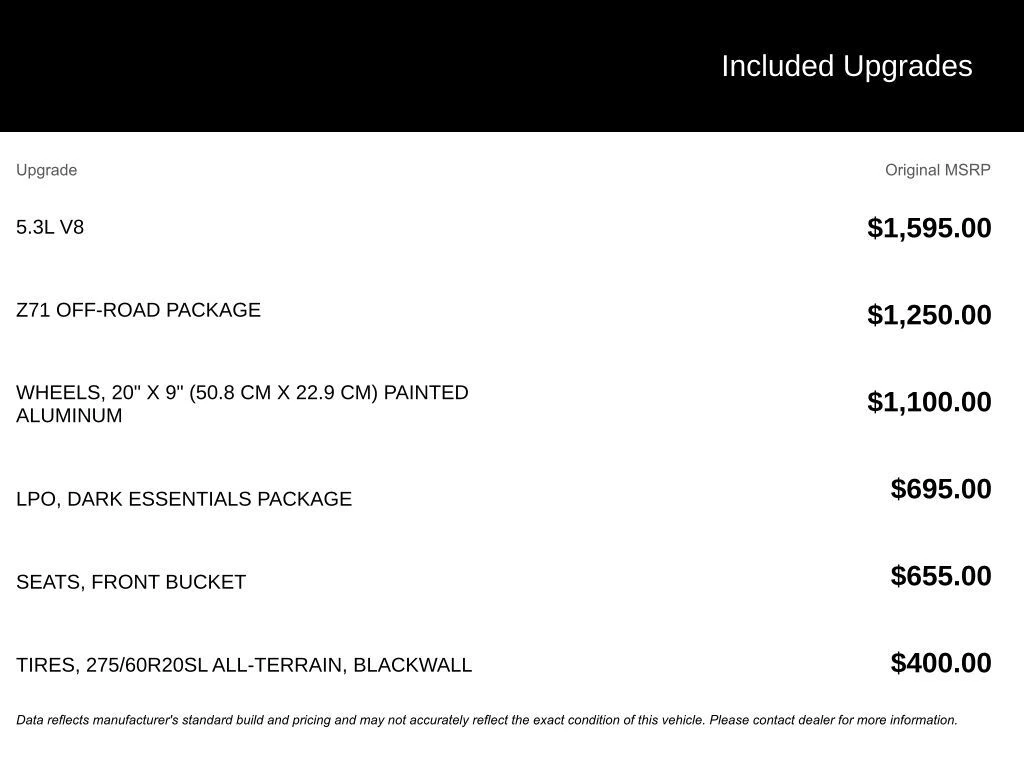The width and height of the screenshot is (1024, 768).
Task: Click the Included Upgrades heading
Action: click(x=846, y=66)
